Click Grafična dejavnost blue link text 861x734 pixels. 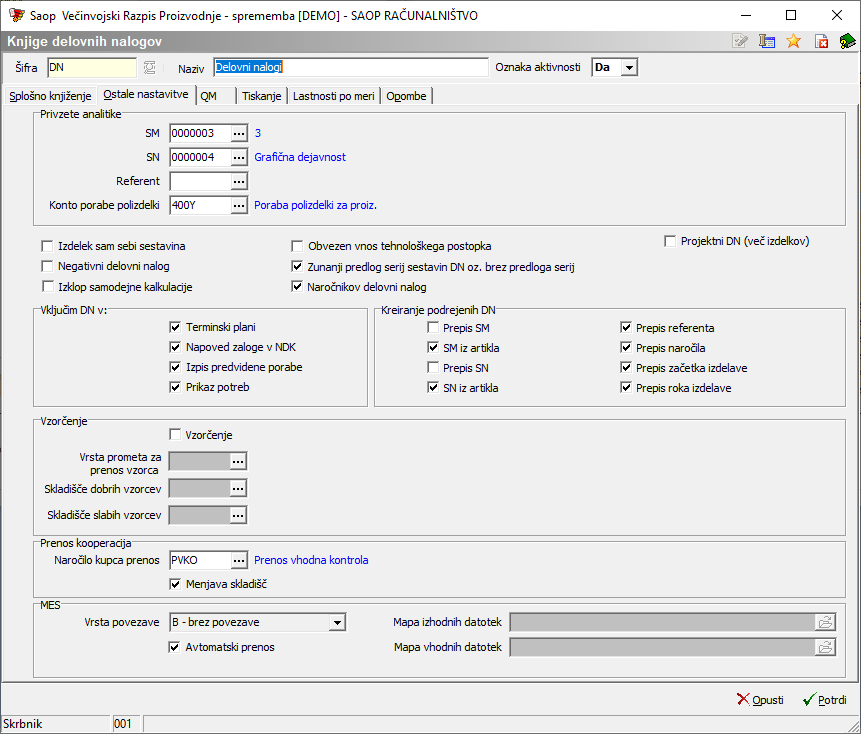[300, 158]
